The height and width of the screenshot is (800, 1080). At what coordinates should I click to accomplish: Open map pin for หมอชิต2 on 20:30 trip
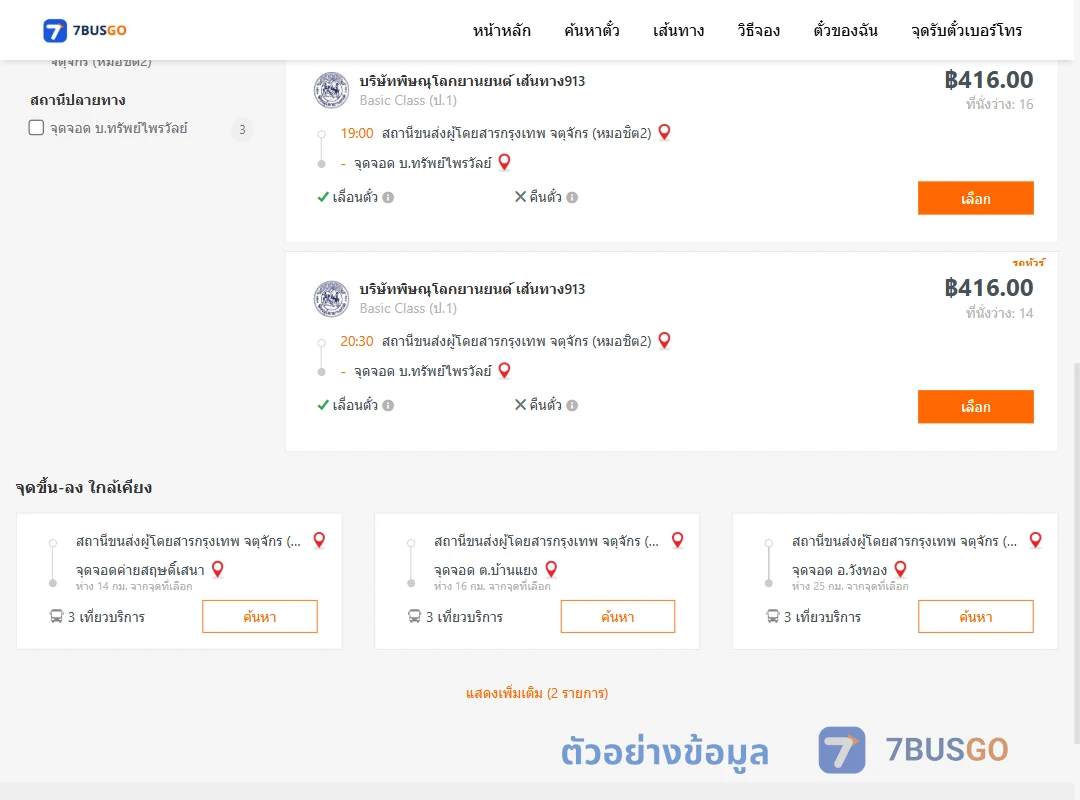(x=664, y=340)
